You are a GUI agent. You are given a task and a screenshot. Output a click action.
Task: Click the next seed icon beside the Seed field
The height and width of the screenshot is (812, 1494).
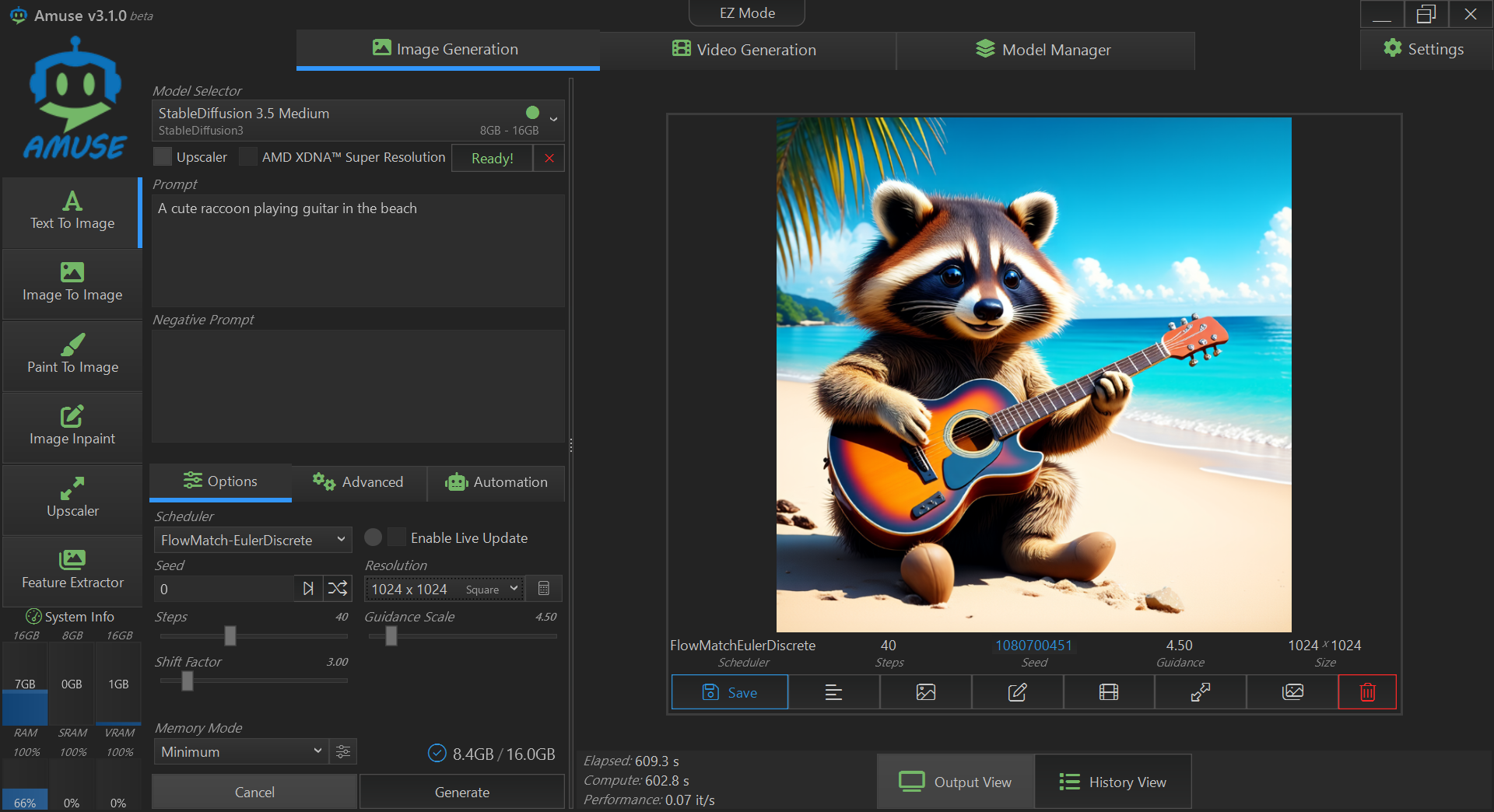click(308, 589)
